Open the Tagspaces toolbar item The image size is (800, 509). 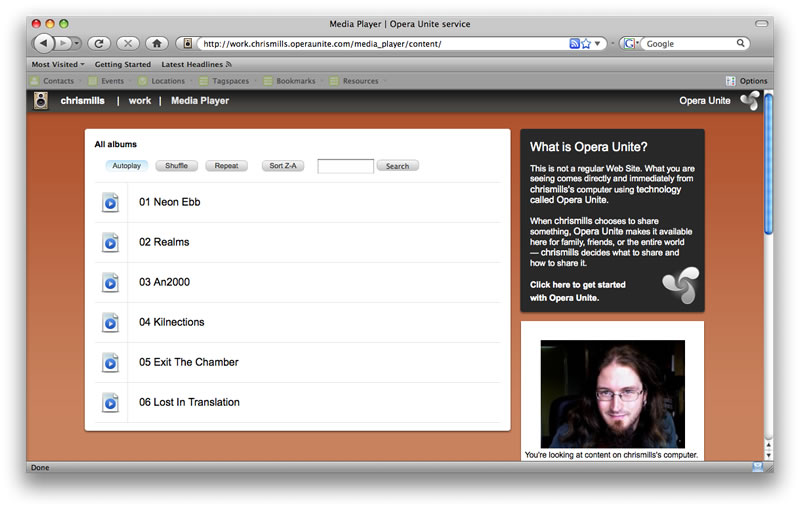(x=224, y=81)
